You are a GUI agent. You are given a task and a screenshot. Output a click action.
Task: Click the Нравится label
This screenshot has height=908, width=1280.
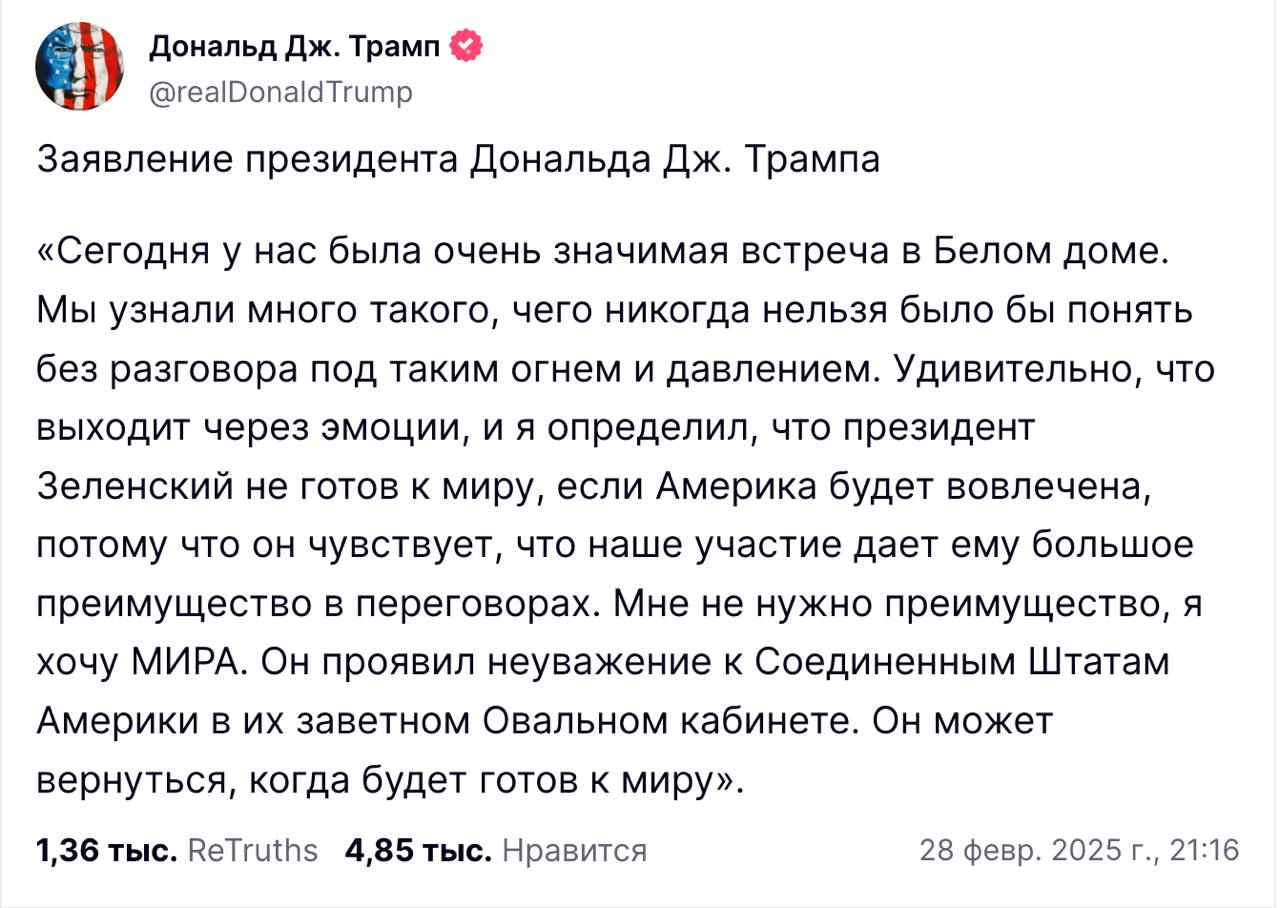click(574, 851)
